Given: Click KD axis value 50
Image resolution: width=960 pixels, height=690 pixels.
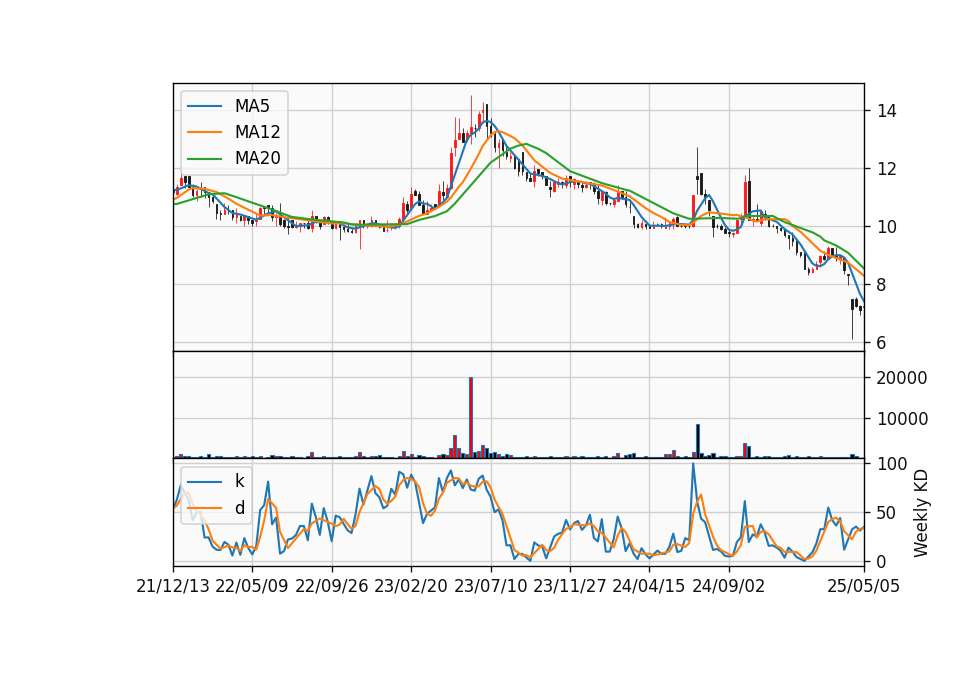Looking at the screenshot, I should tap(887, 513).
